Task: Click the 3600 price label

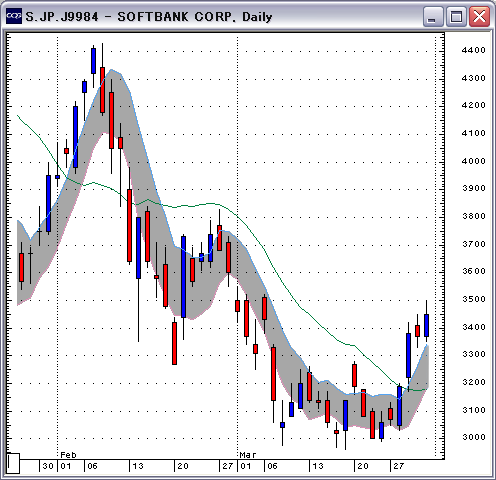Action: pos(473,271)
